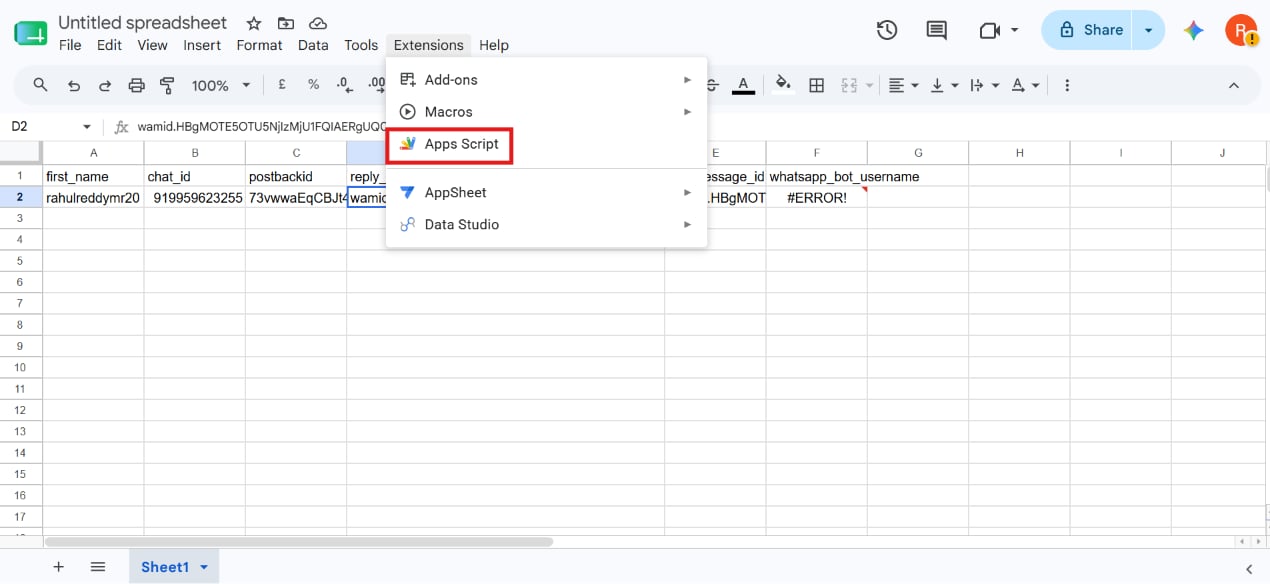Open the View menu
Image resolution: width=1270 pixels, height=584 pixels.
tap(152, 45)
